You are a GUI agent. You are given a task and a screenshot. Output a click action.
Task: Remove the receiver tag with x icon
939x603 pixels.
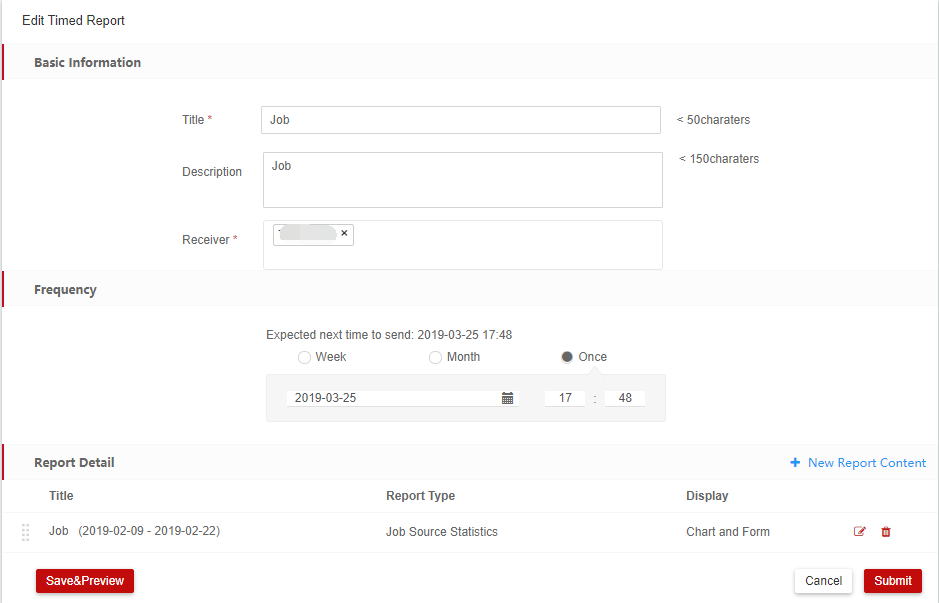tap(344, 233)
